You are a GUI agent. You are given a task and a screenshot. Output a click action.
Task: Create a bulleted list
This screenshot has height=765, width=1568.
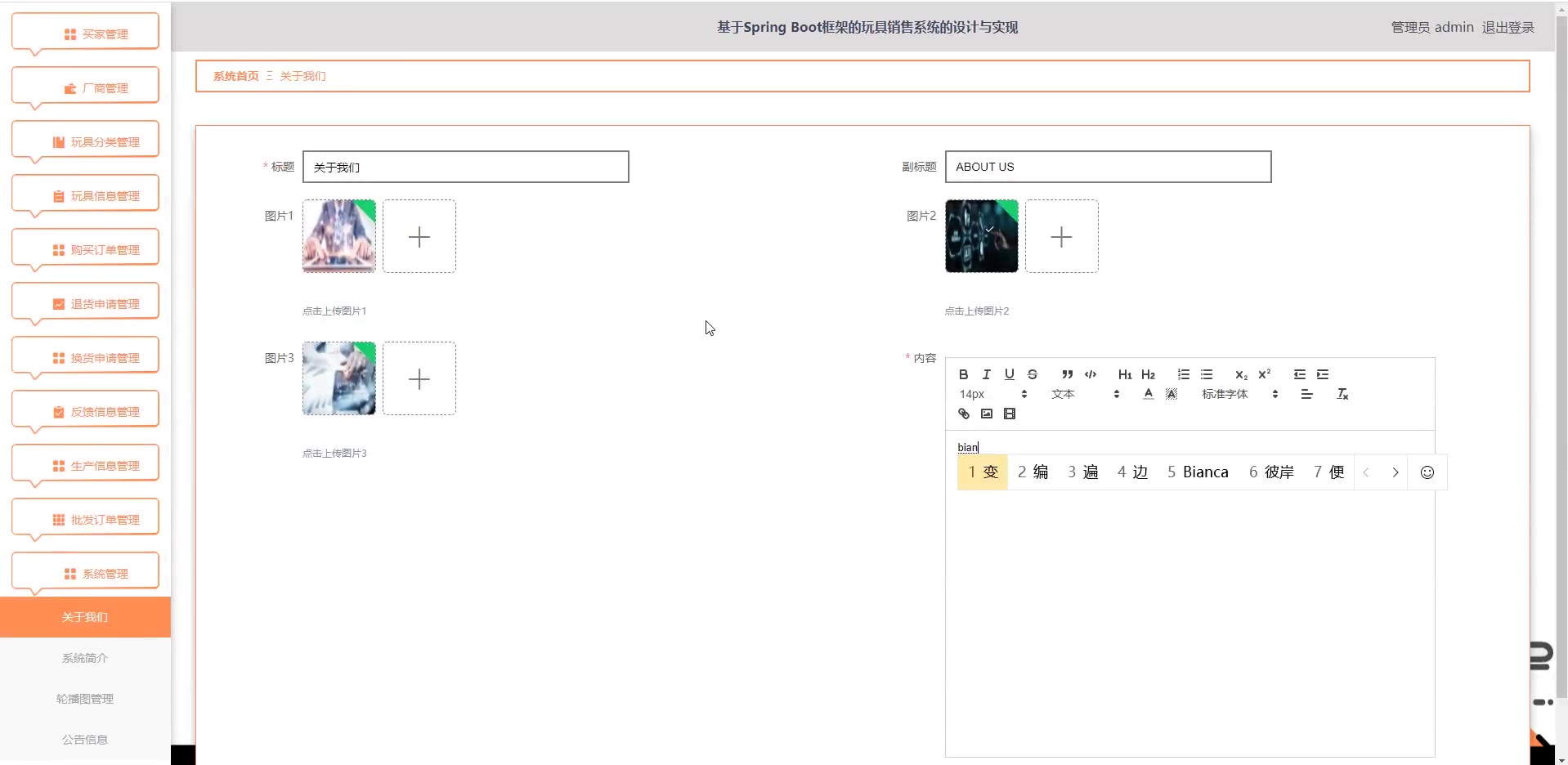pyautogui.click(x=1206, y=374)
